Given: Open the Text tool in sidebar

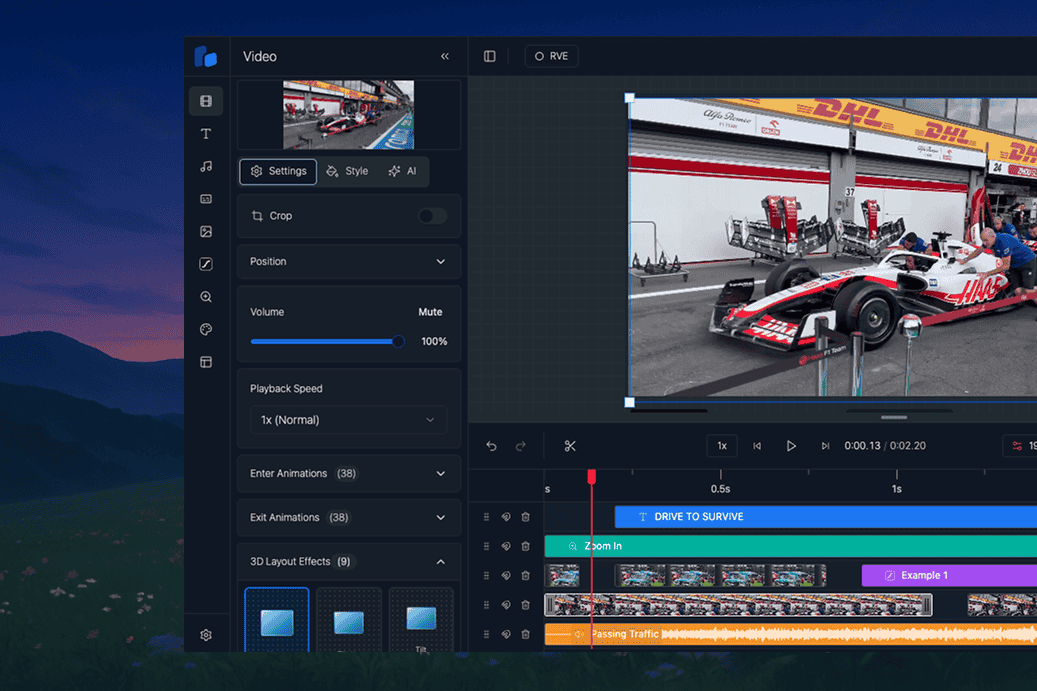Looking at the screenshot, I should coord(206,134).
